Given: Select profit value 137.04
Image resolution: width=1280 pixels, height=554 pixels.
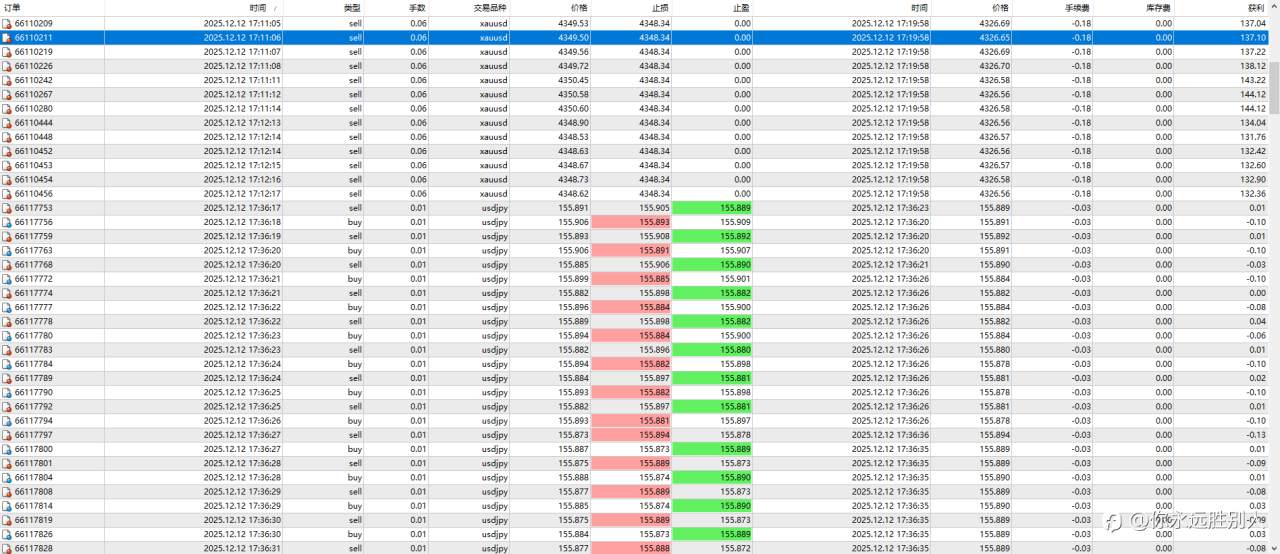Looking at the screenshot, I should coord(1253,23).
